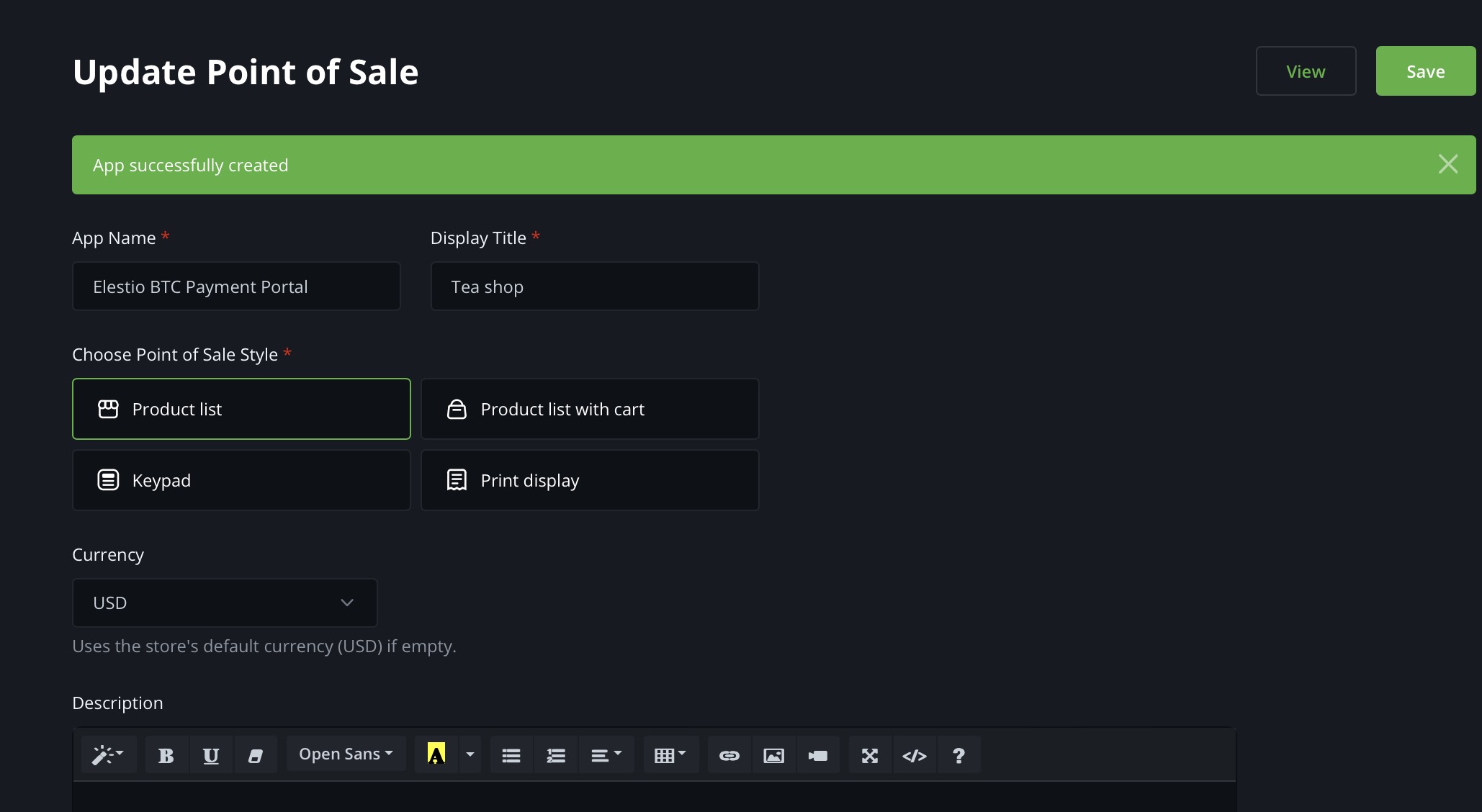
Task: Insert a hyperlink in the description
Action: 729,755
